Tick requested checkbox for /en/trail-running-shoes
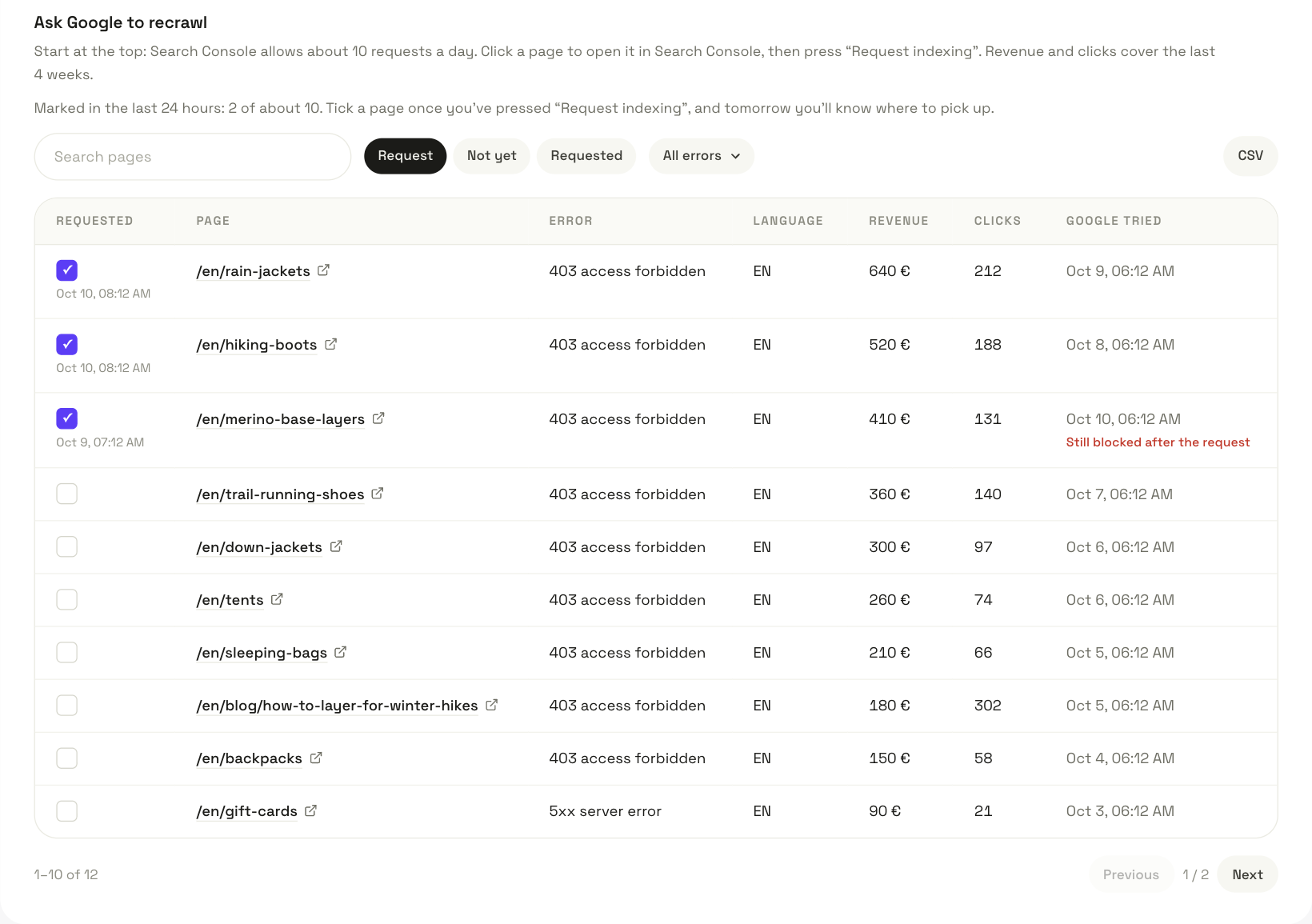 point(67,494)
